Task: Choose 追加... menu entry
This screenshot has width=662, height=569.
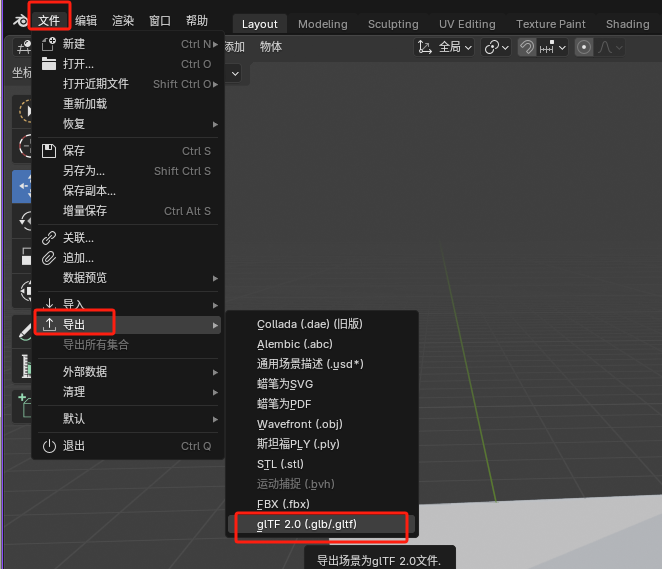Action: coord(128,258)
